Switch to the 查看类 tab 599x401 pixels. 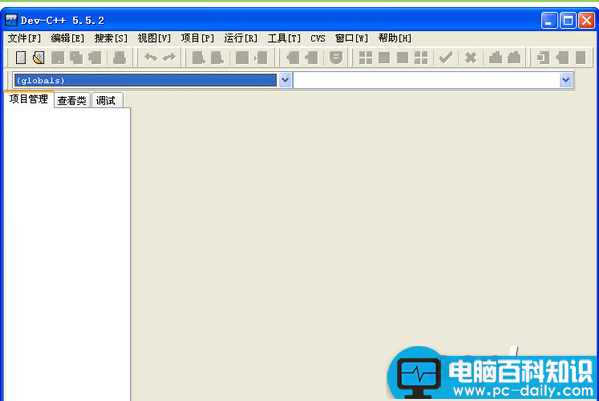(x=72, y=100)
